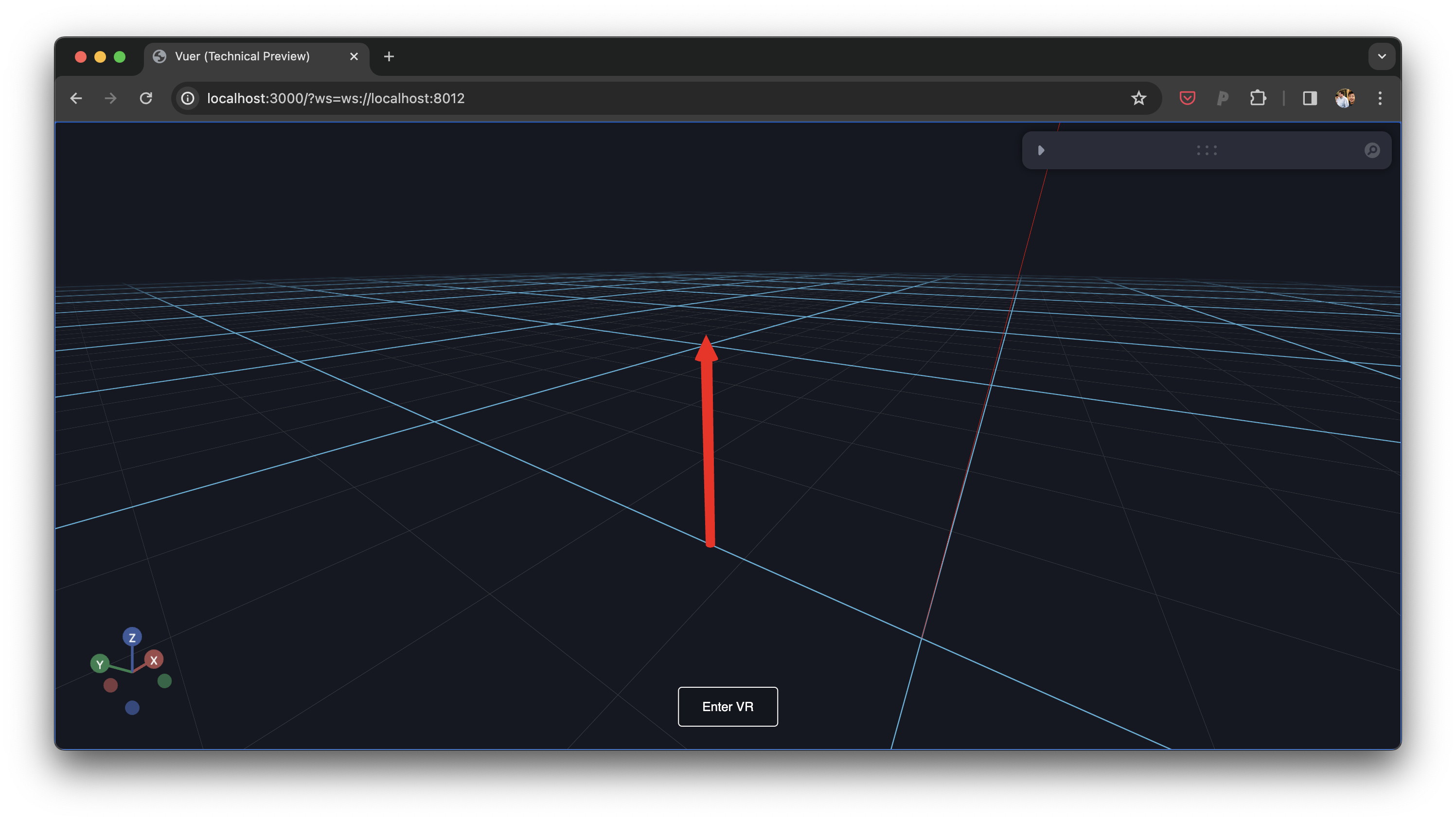The width and height of the screenshot is (1456, 822).
Task: Open a new browser tab
Action: tap(389, 56)
